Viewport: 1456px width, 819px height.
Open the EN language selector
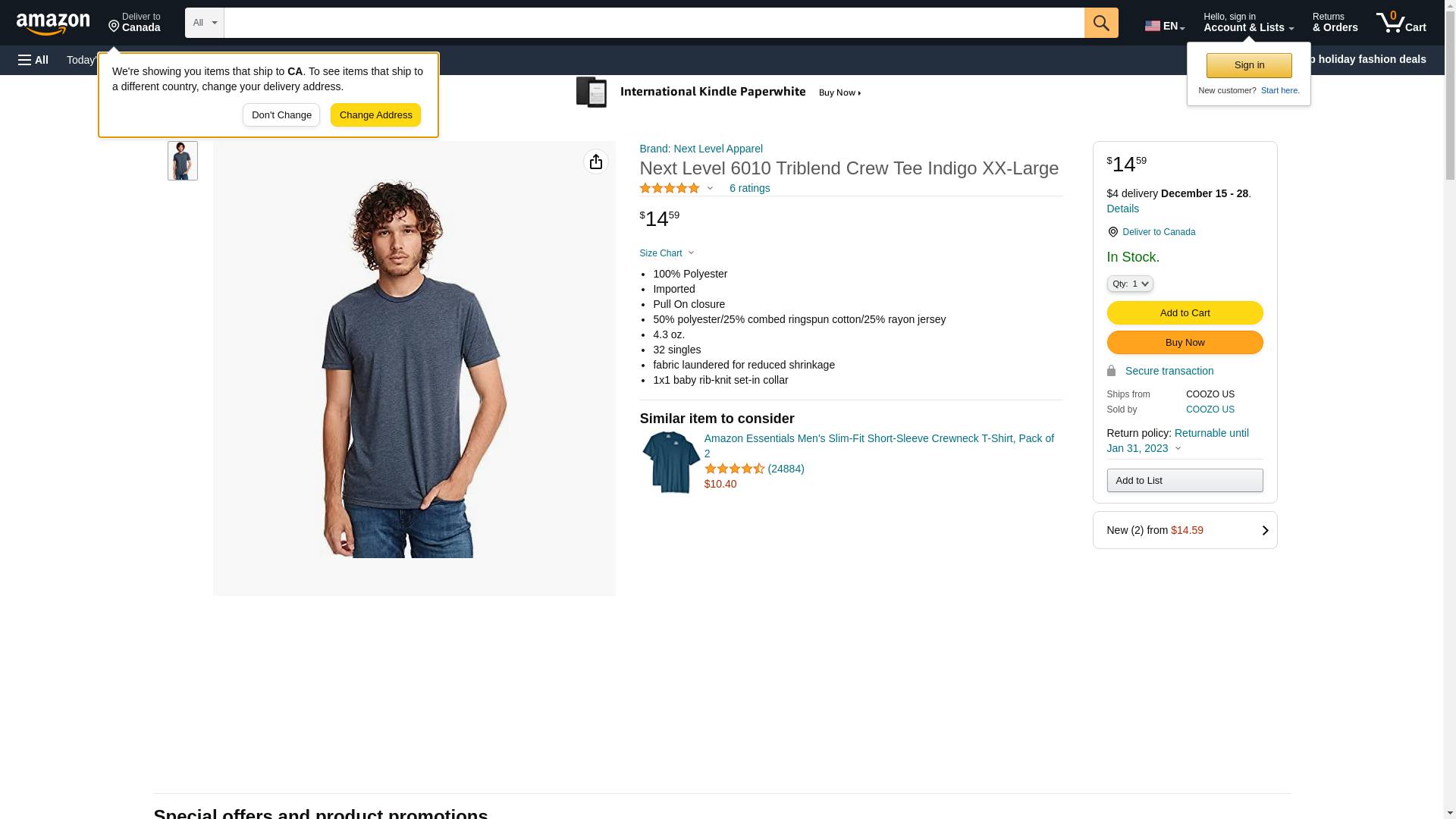(x=1164, y=26)
